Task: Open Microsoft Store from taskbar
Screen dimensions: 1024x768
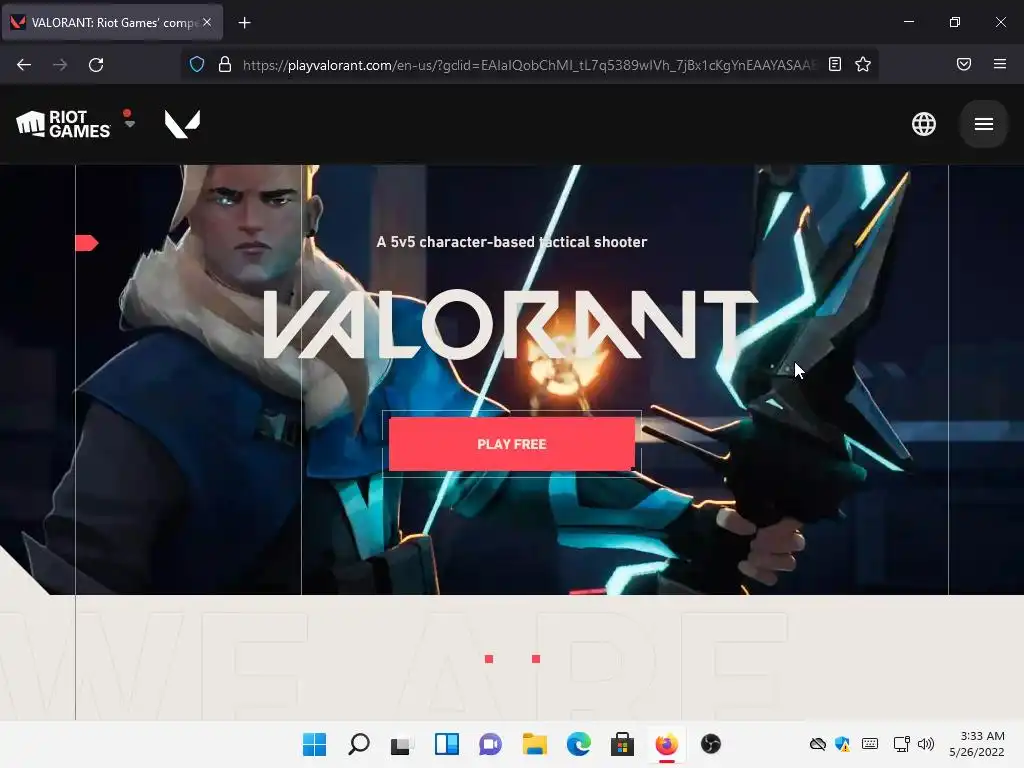Action: [x=622, y=744]
